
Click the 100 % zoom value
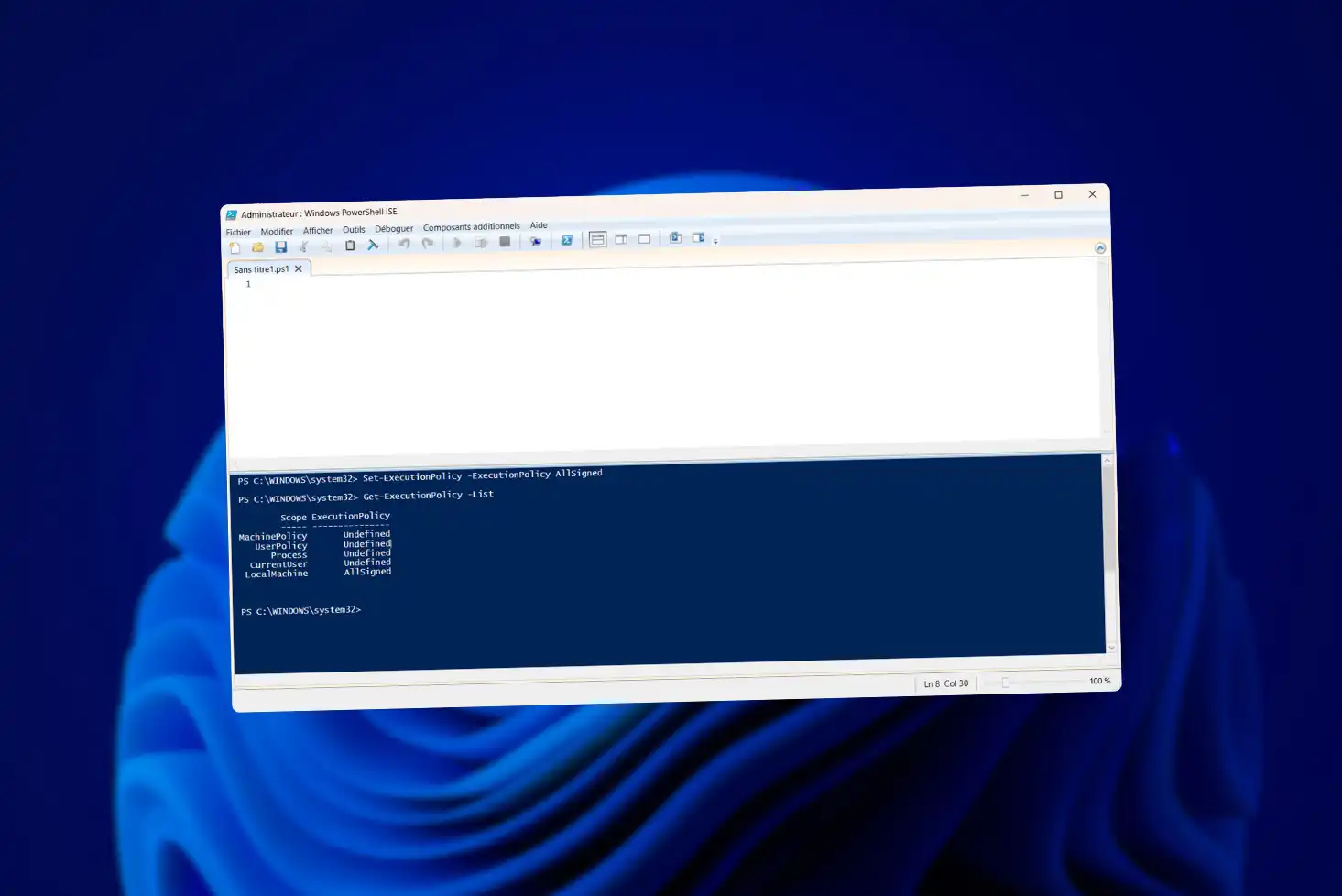[1099, 681]
